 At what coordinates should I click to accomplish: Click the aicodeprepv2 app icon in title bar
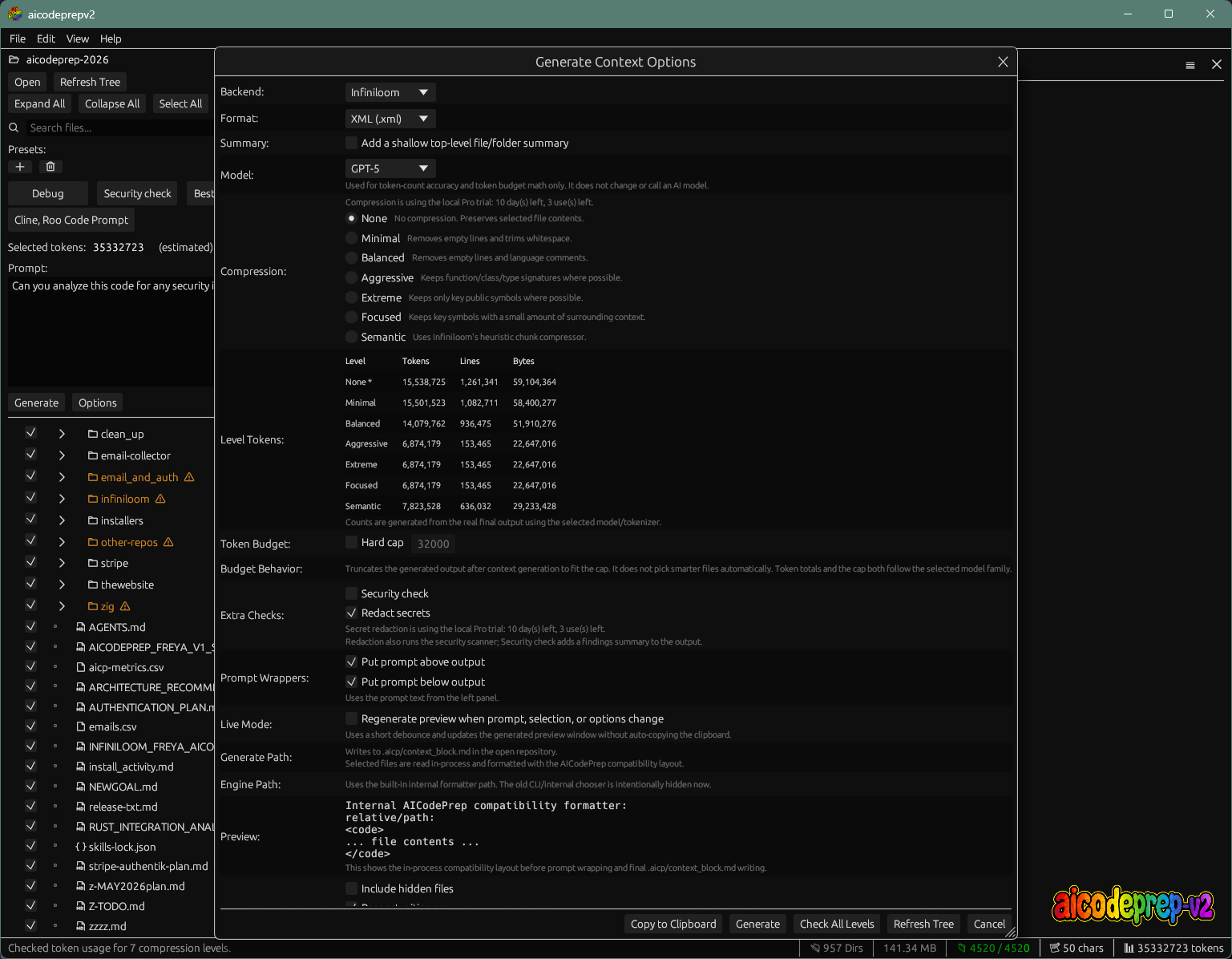point(14,14)
